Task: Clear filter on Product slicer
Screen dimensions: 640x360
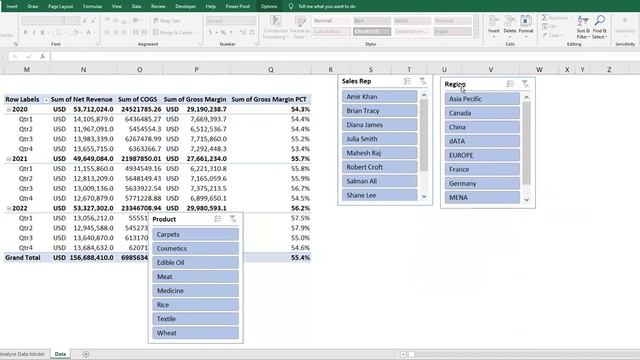Action: click(233, 219)
